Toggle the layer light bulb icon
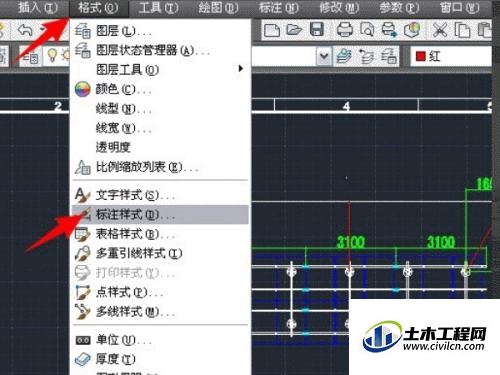Image resolution: width=500 pixels, height=375 pixels. coord(52,56)
